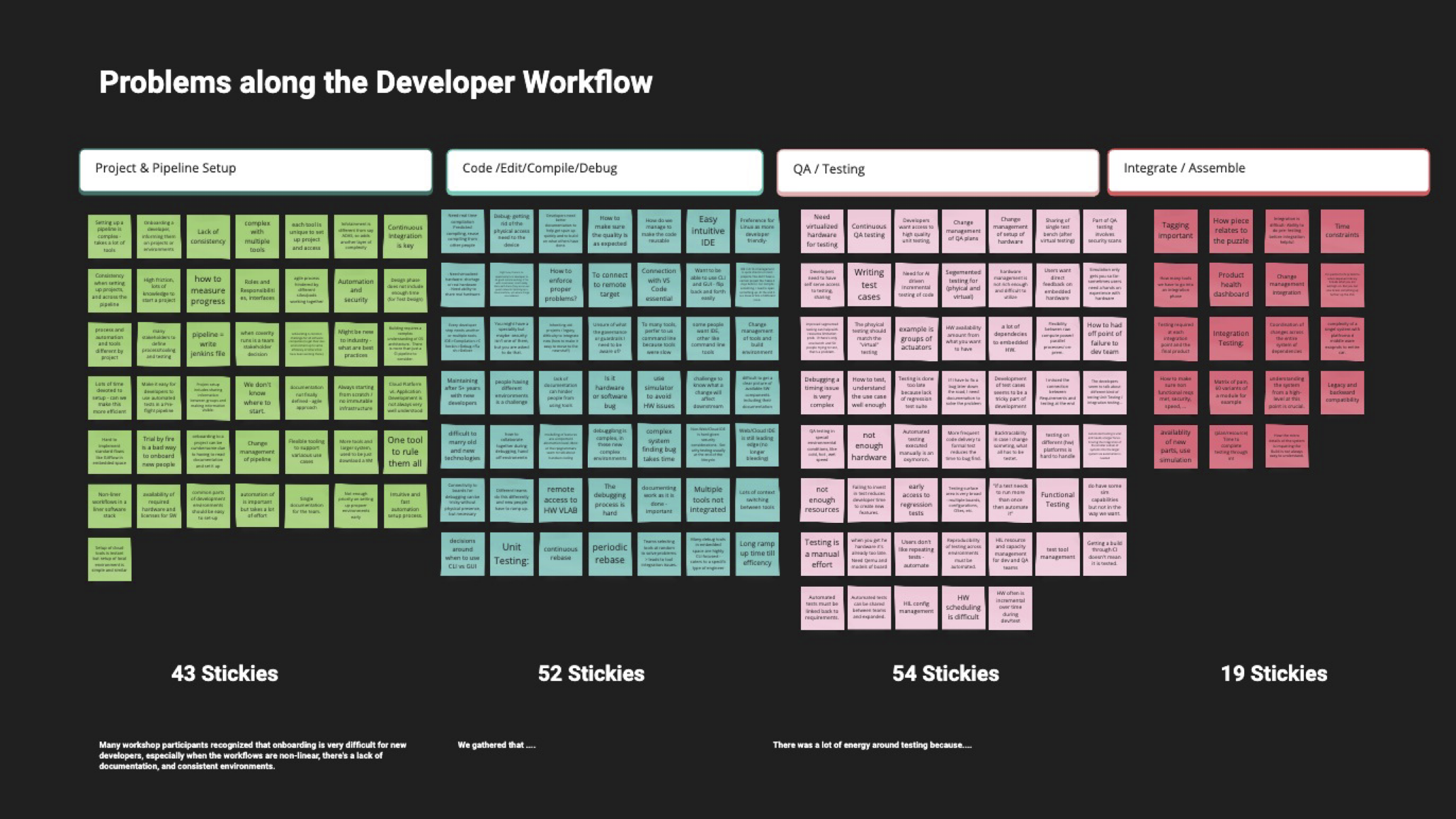Click the 'Tagging important' red sticky note
This screenshot has height=819, width=1456.
click(x=1175, y=231)
